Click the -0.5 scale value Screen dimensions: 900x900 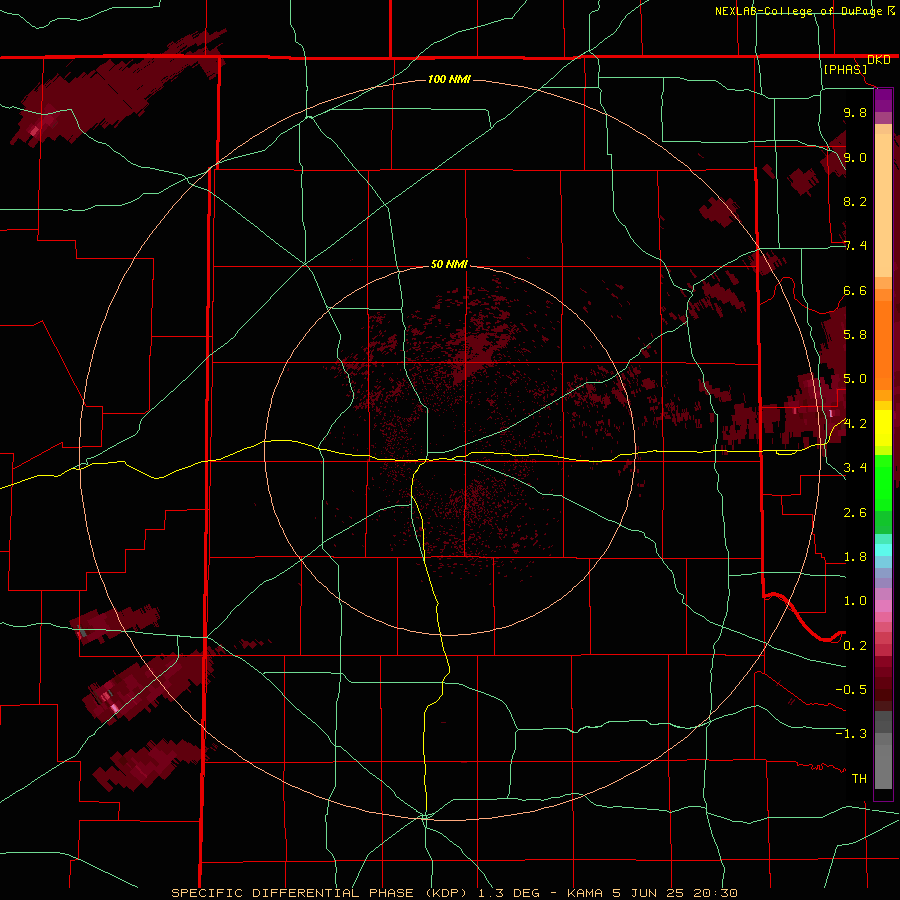pos(851,690)
